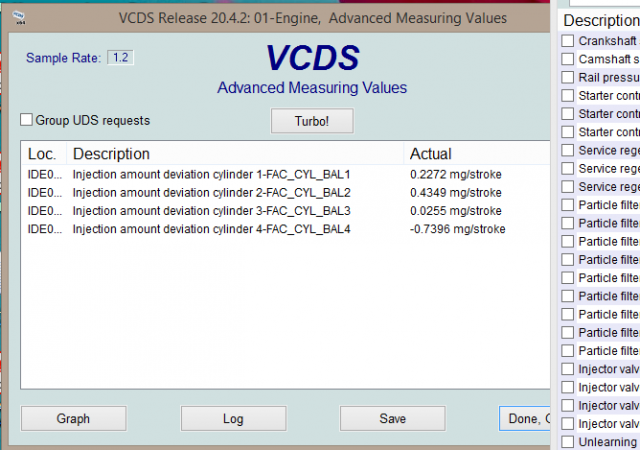This screenshot has width=640, height=450.
Task: Select the Rail pressure checkbox
Action: [568, 77]
